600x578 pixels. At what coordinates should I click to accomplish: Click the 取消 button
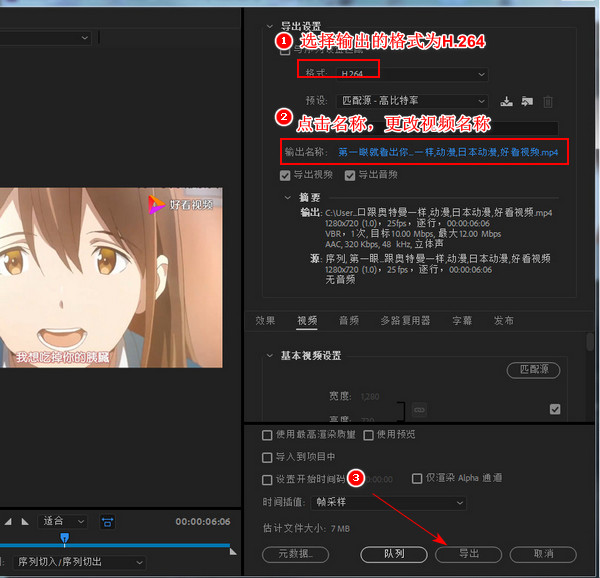[543, 554]
